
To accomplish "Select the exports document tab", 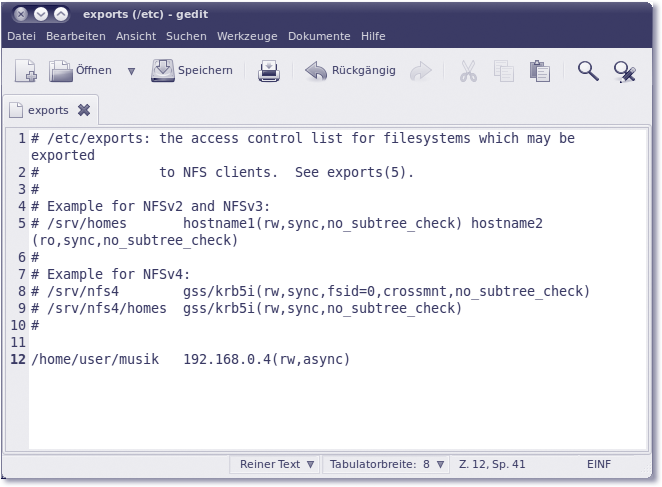I will (x=47, y=110).
